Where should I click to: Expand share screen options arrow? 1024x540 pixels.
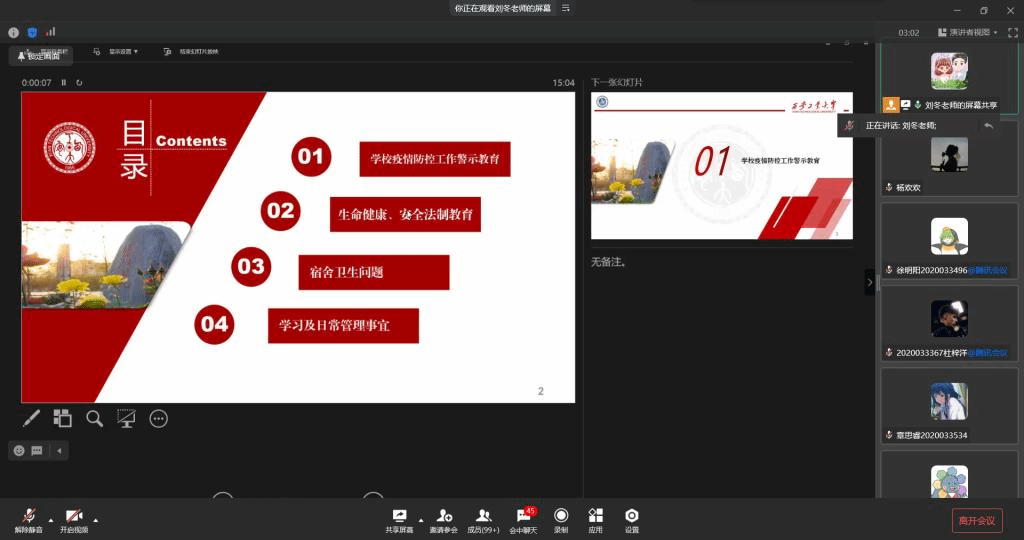pyautogui.click(x=420, y=520)
